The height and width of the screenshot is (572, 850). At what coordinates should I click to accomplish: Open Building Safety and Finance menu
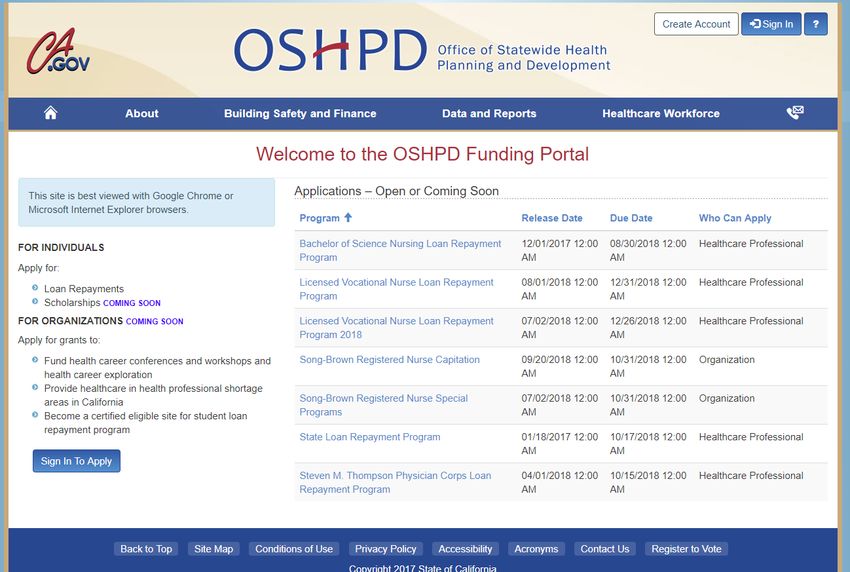[x=300, y=113]
